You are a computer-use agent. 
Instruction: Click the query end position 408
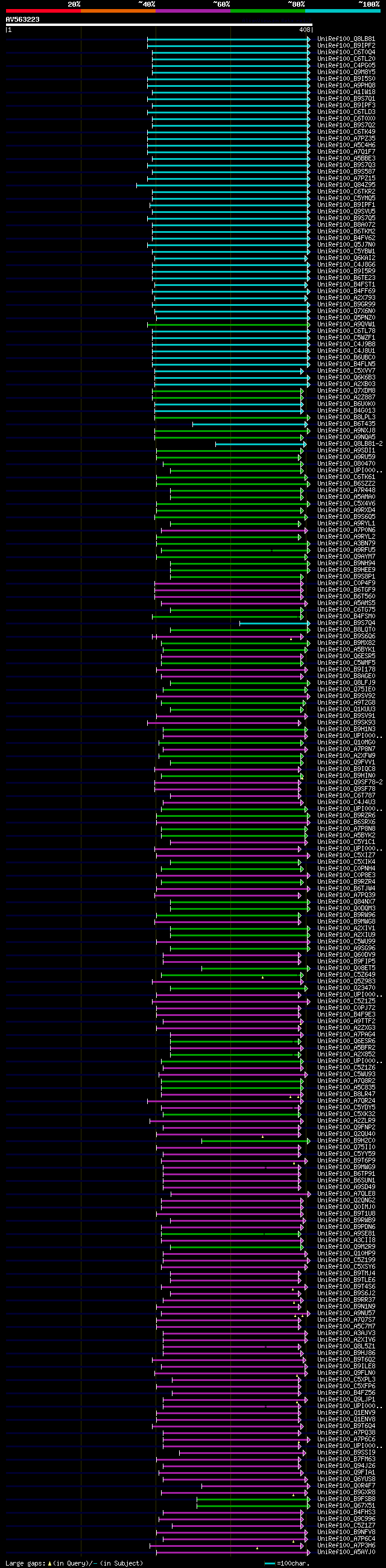[305, 30]
